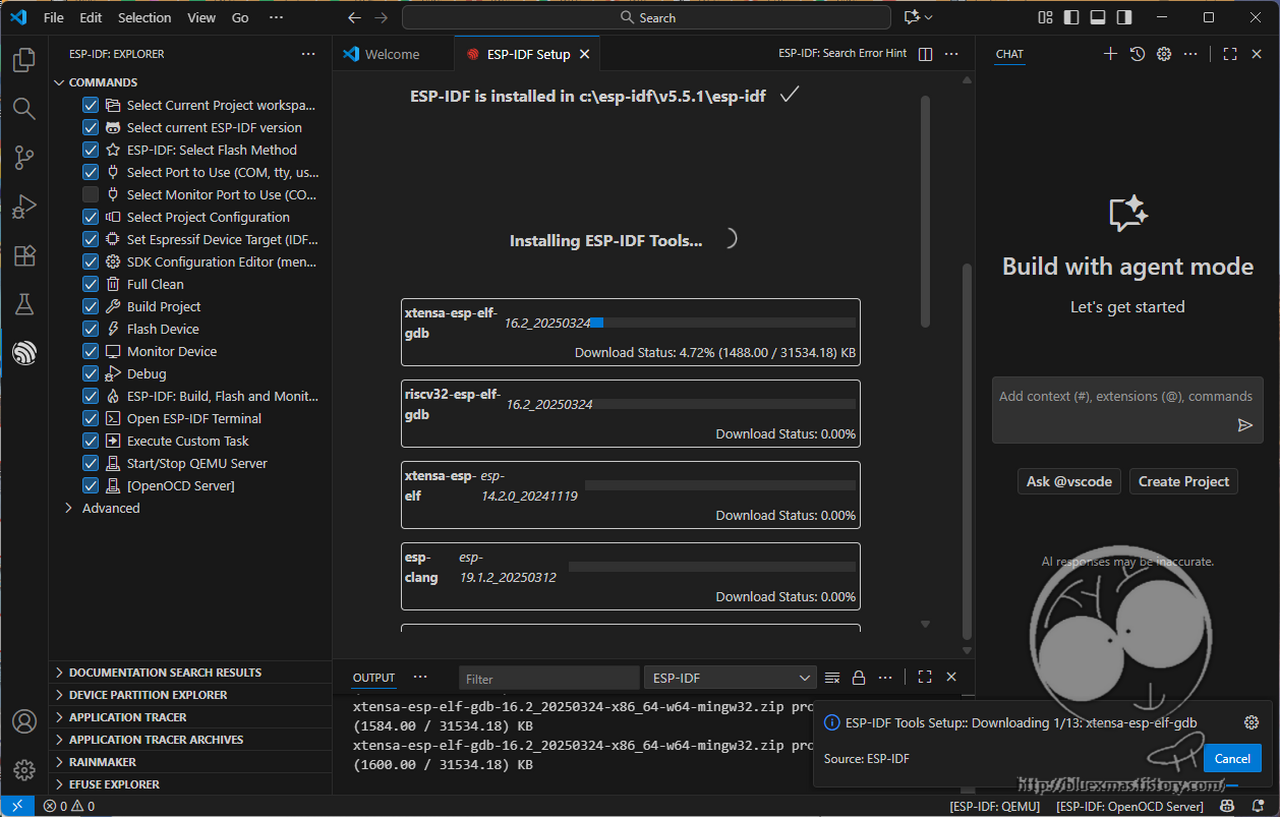Viewport: 1280px width, 817px height.
Task: Open Copilot chat menu in title bar
Action: (918, 17)
